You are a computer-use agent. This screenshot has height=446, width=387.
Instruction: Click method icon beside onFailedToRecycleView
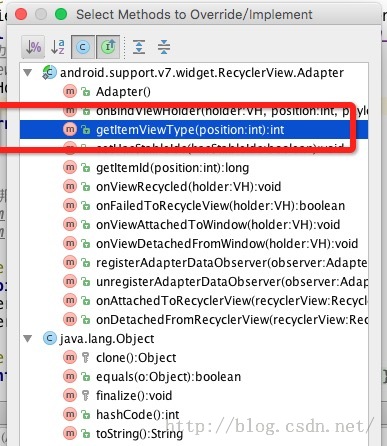(x=70, y=205)
